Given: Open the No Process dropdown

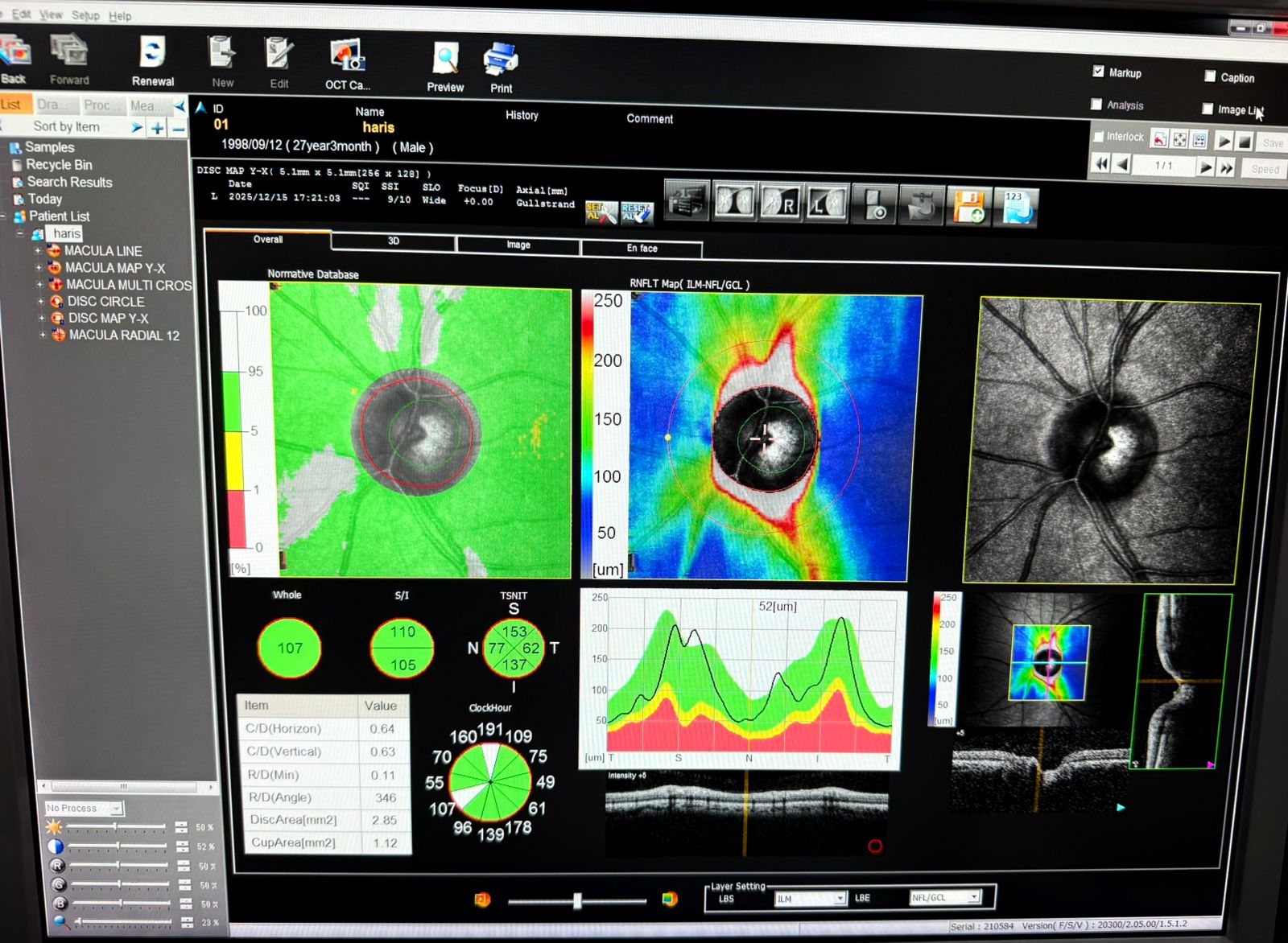Looking at the screenshot, I should tap(117, 808).
